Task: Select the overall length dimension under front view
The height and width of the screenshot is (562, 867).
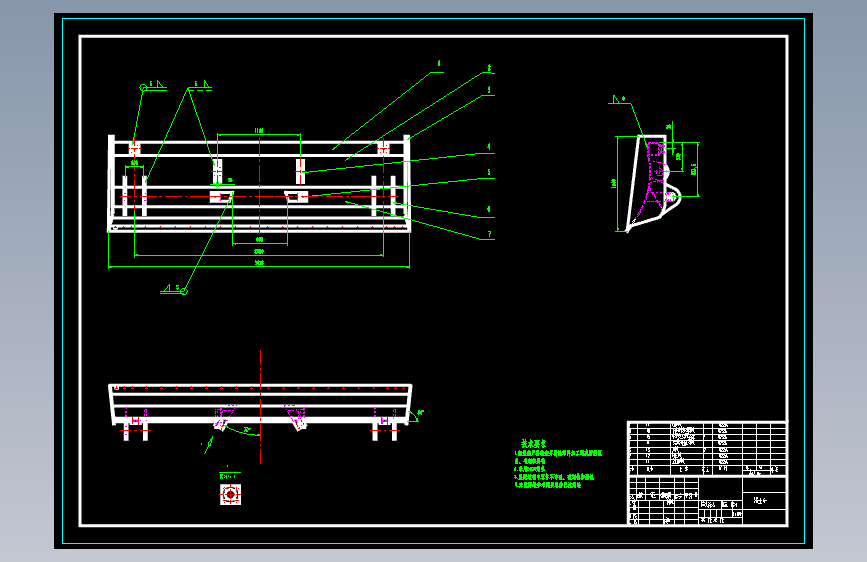Action: tap(259, 263)
